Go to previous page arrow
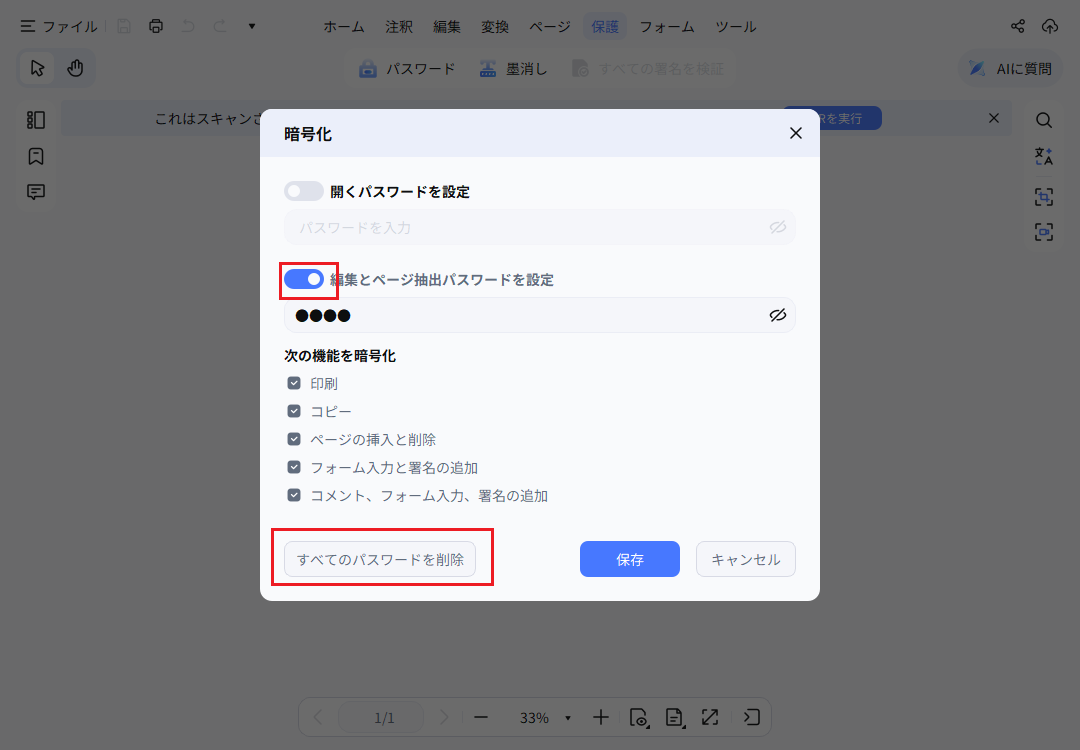Image resolution: width=1080 pixels, height=750 pixels. [x=318, y=718]
